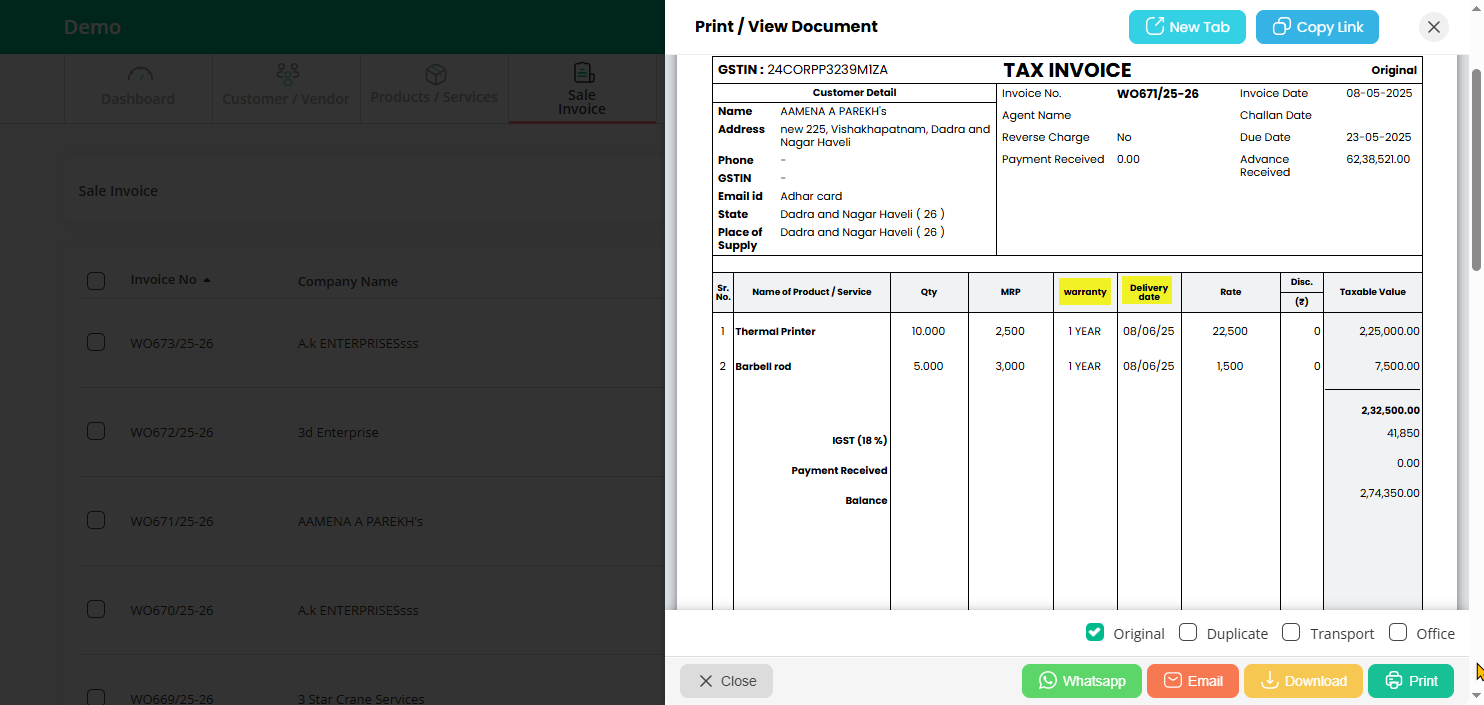Sort by Invoice No column arrow
Screen dimensions: 1484x705
click(x=207, y=280)
